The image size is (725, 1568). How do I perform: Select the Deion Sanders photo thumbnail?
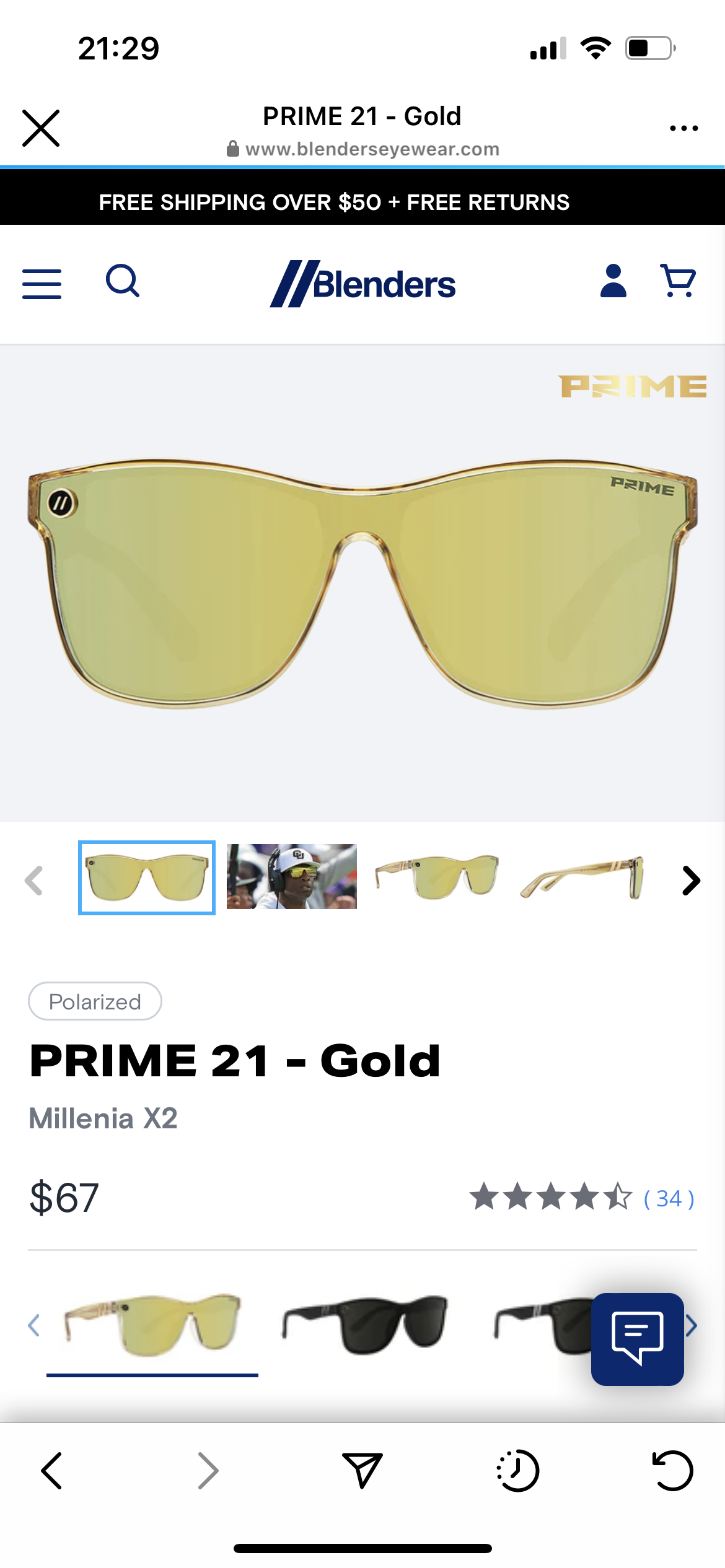(x=292, y=877)
